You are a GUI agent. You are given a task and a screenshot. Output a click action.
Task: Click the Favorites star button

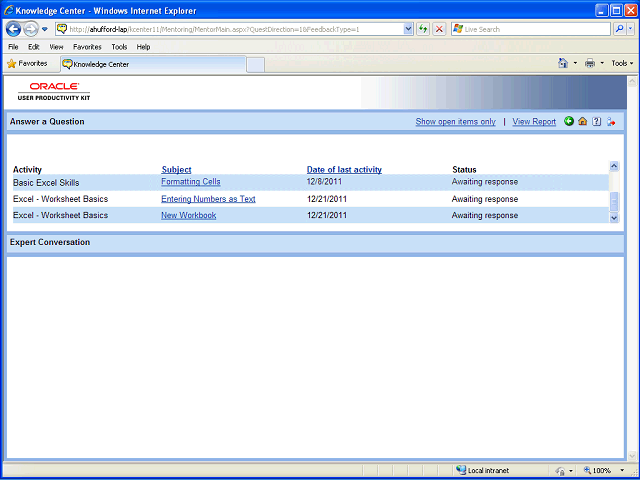[x=27, y=64]
